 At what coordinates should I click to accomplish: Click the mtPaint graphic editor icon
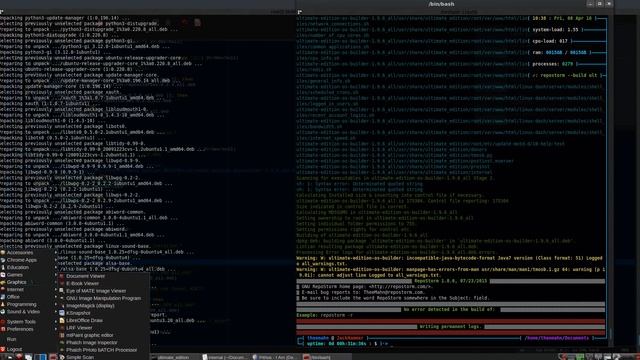[x=62, y=335]
